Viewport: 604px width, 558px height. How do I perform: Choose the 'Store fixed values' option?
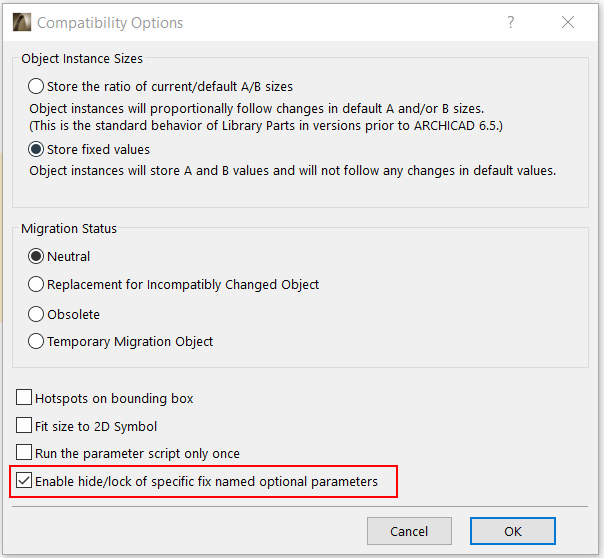37,150
